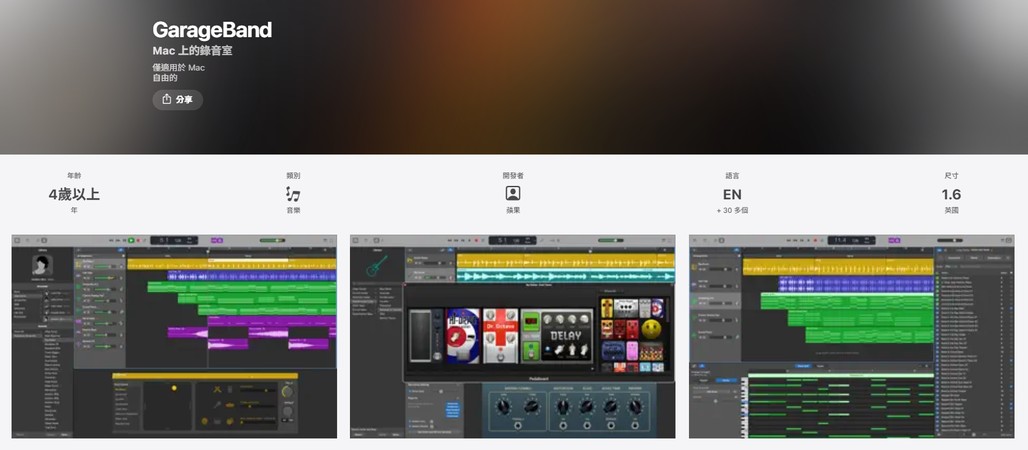Open the 4歲以上 age rating details
The image size is (1028, 450).
click(74, 194)
